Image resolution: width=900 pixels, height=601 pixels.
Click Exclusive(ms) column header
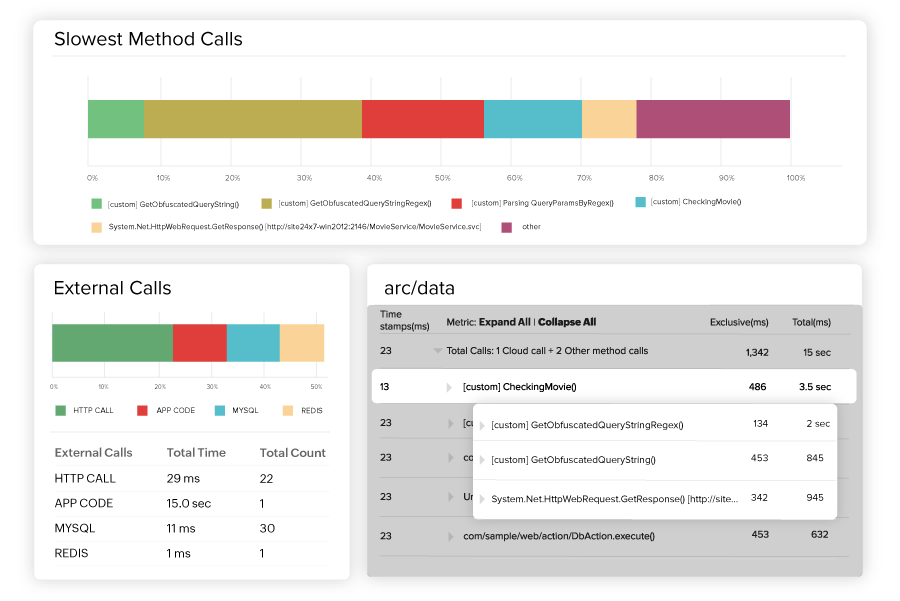[x=739, y=322]
